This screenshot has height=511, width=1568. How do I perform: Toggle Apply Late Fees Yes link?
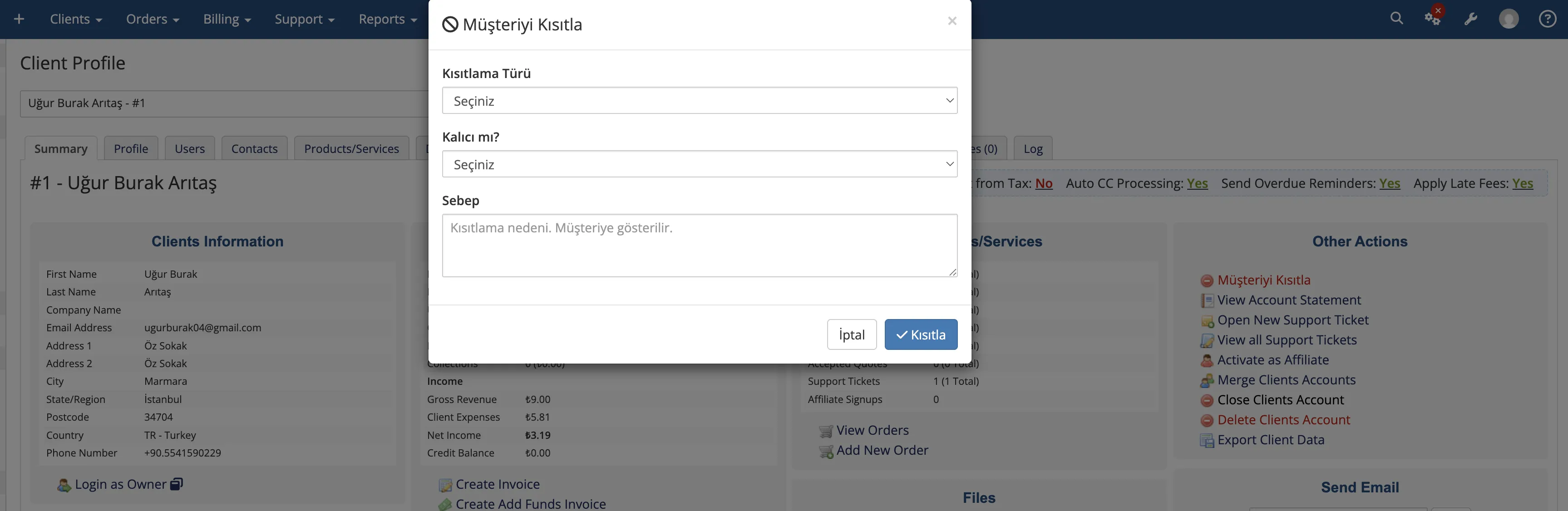(1522, 183)
